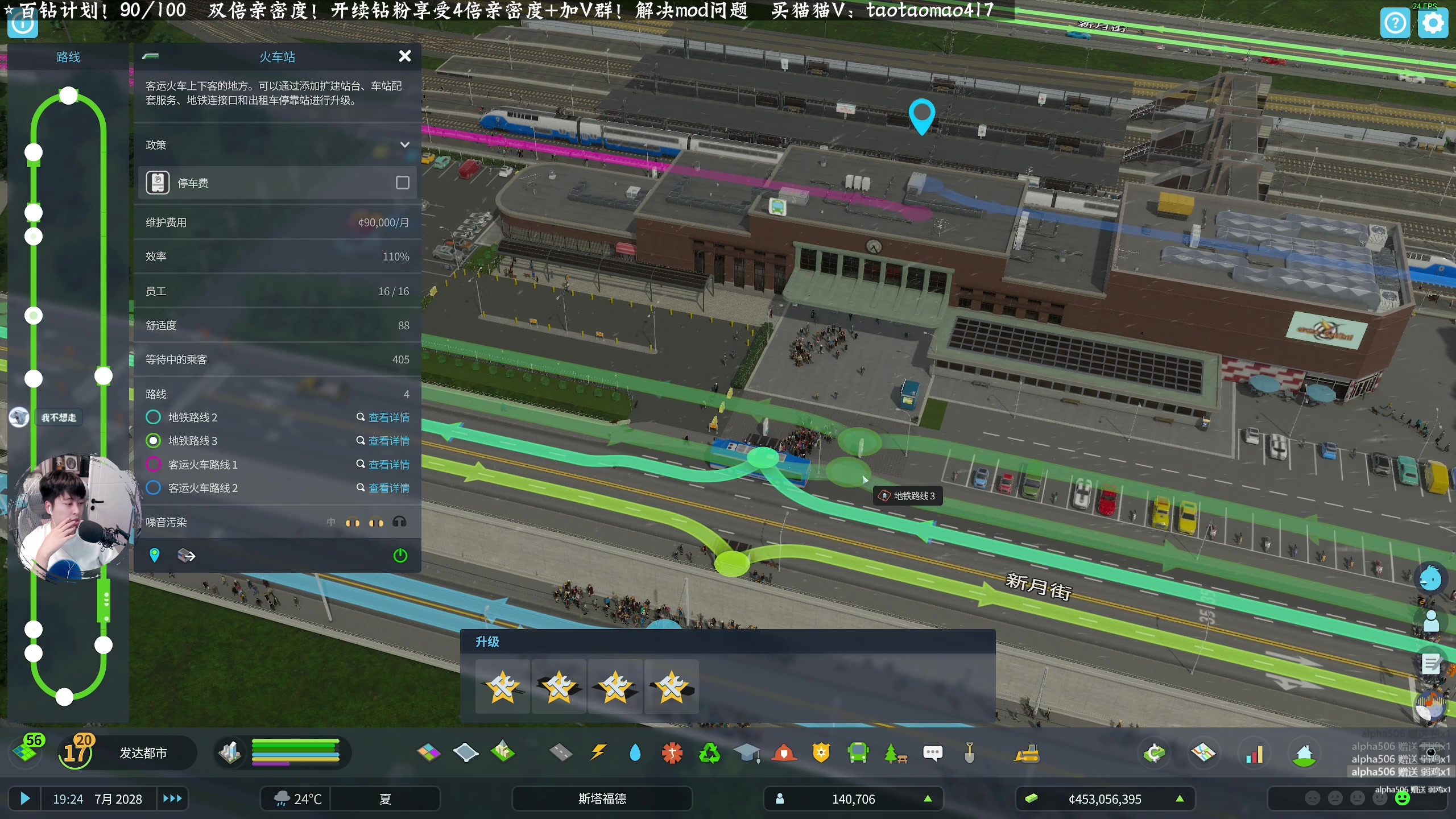Click the 等待中的乘客 405 row
This screenshot has width=1456, height=819.
pyautogui.click(x=278, y=359)
